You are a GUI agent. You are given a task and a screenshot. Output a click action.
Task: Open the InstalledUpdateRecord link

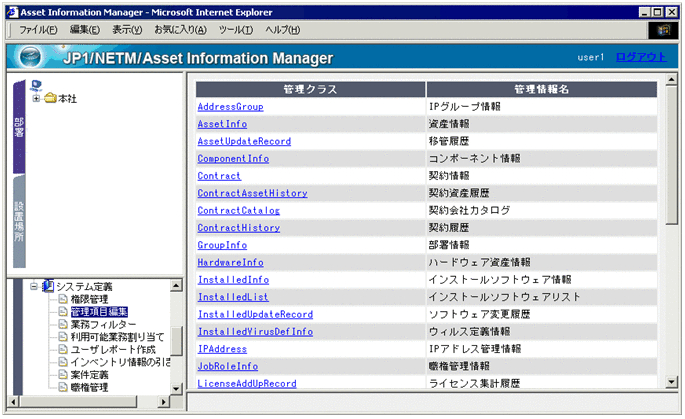(255, 315)
